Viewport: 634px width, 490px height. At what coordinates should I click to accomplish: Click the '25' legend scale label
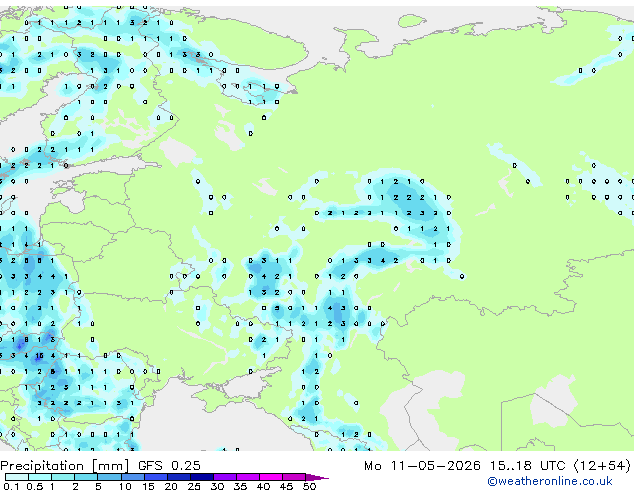[x=194, y=486]
